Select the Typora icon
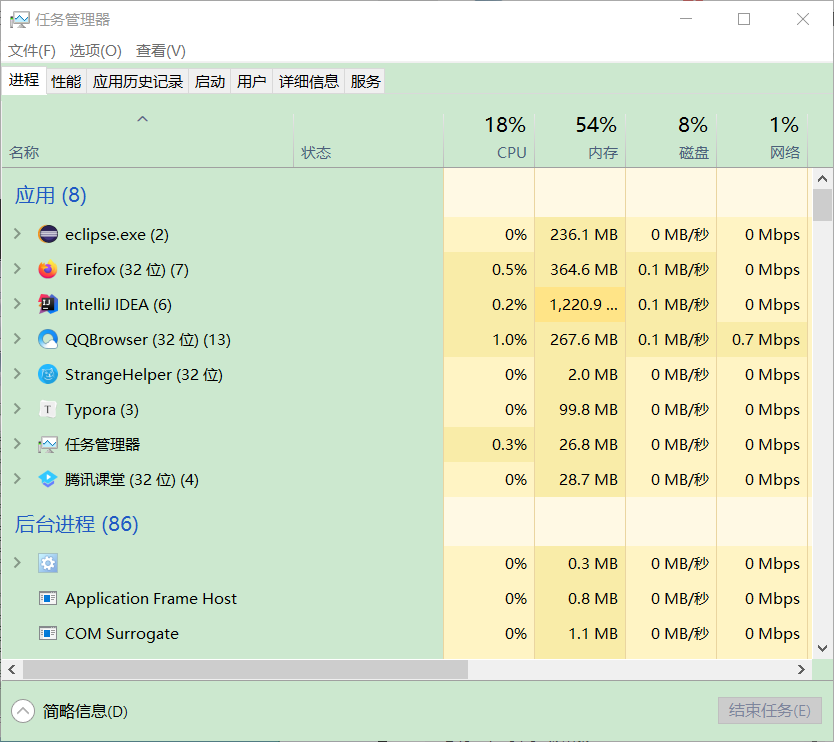The height and width of the screenshot is (742, 834). click(x=48, y=410)
